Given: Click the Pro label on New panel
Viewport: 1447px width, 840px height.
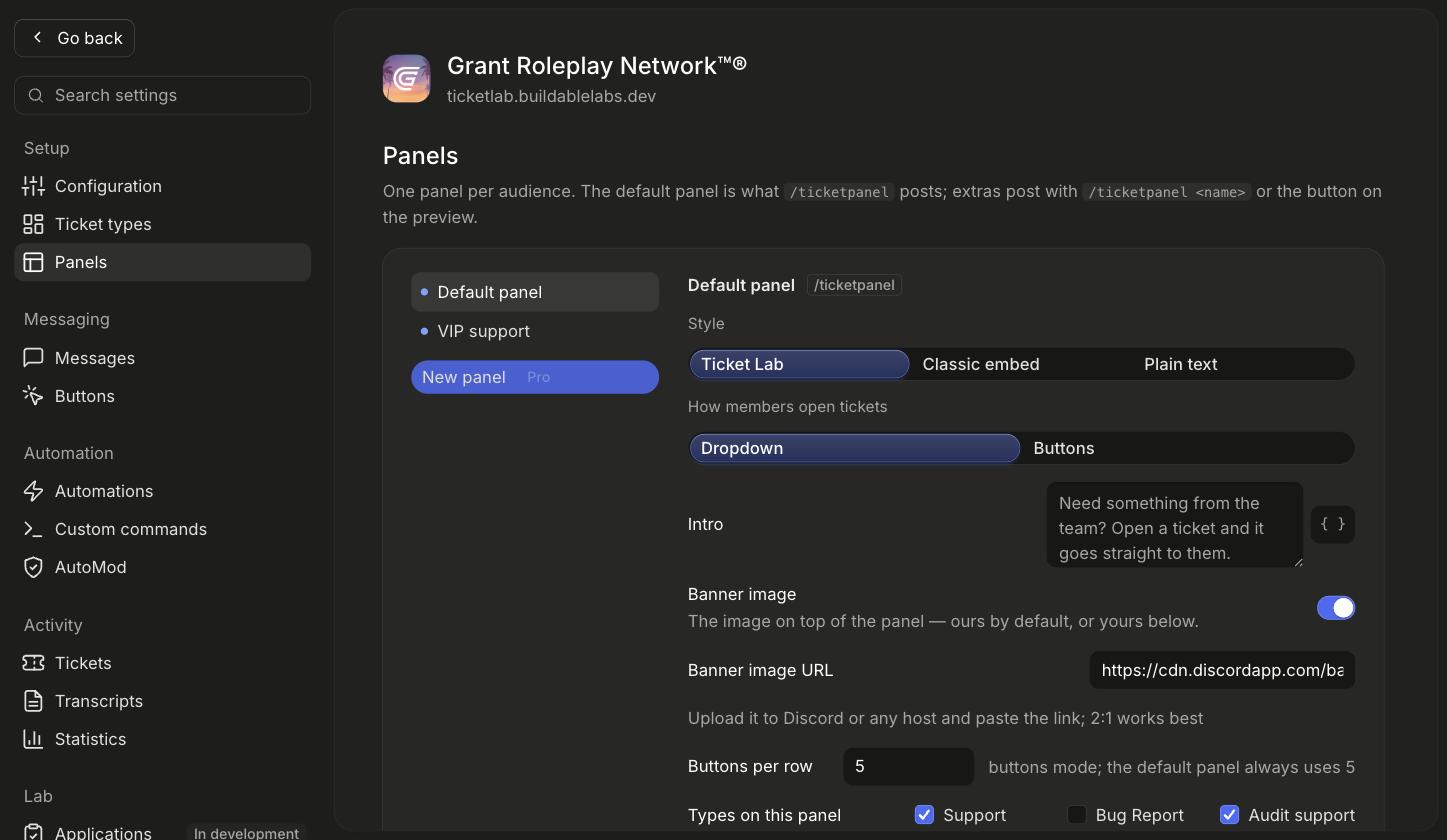Looking at the screenshot, I should pyautogui.click(x=538, y=377).
